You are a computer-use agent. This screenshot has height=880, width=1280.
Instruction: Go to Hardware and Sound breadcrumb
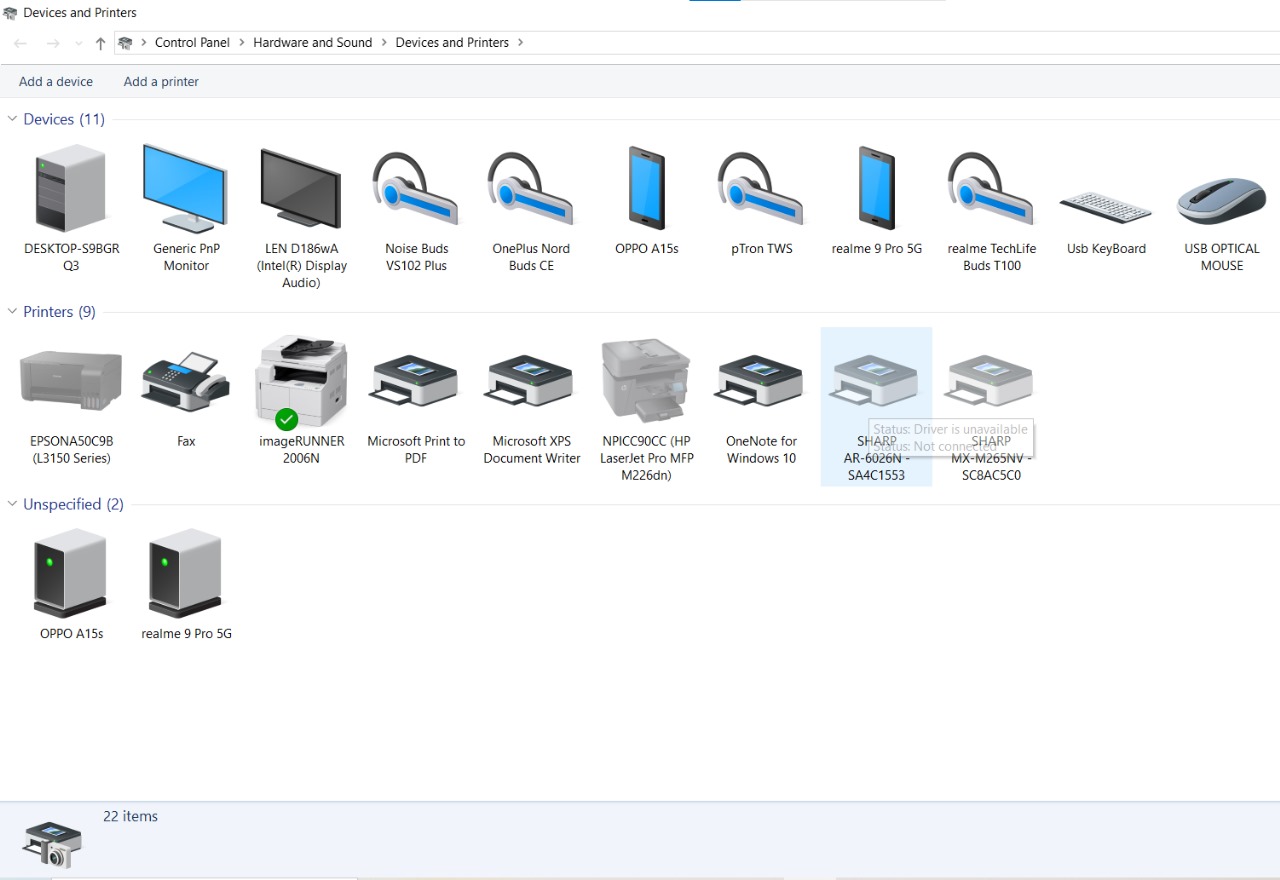point(312,43)
